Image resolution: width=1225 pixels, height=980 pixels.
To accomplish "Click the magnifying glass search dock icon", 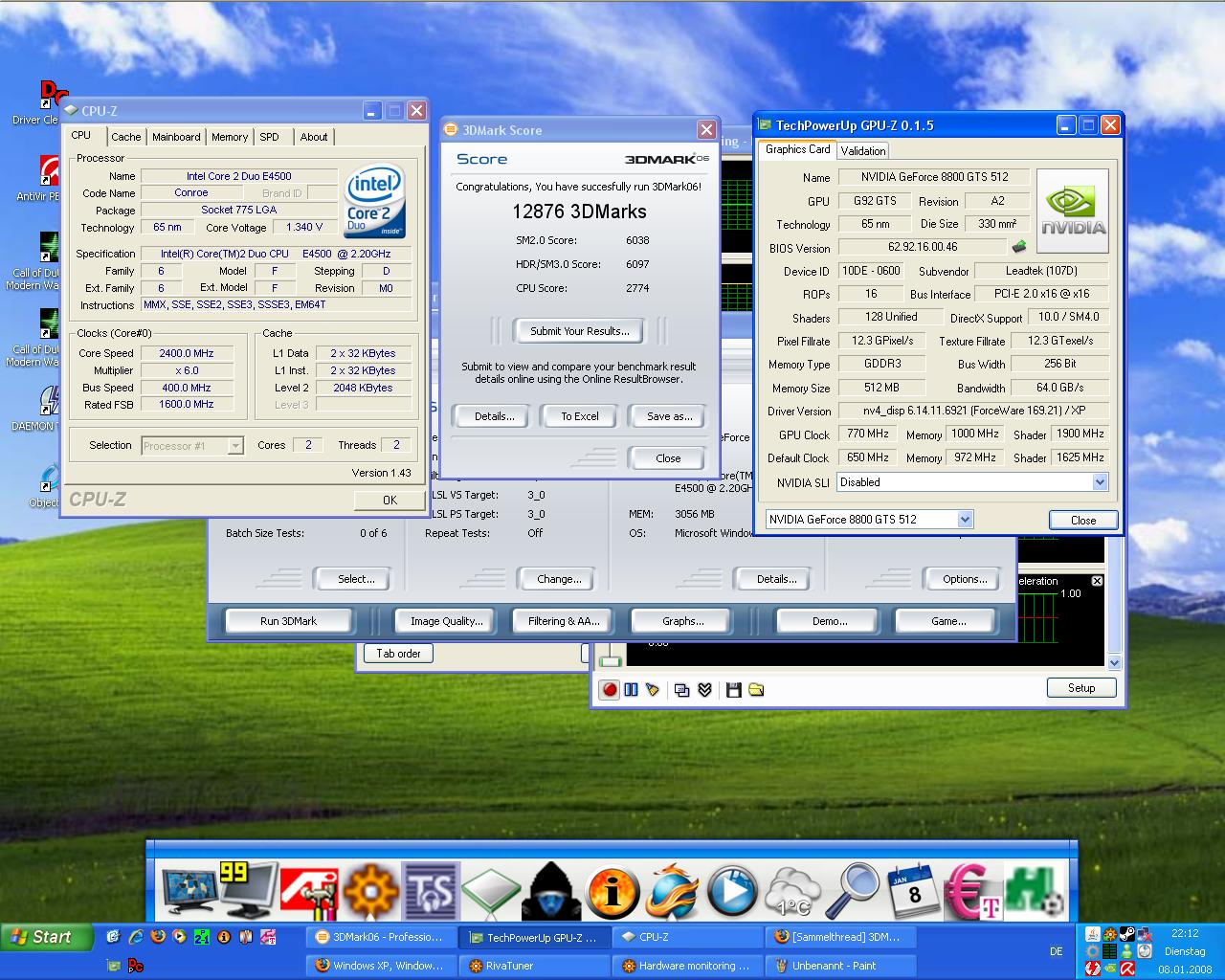I will point(852,890).
